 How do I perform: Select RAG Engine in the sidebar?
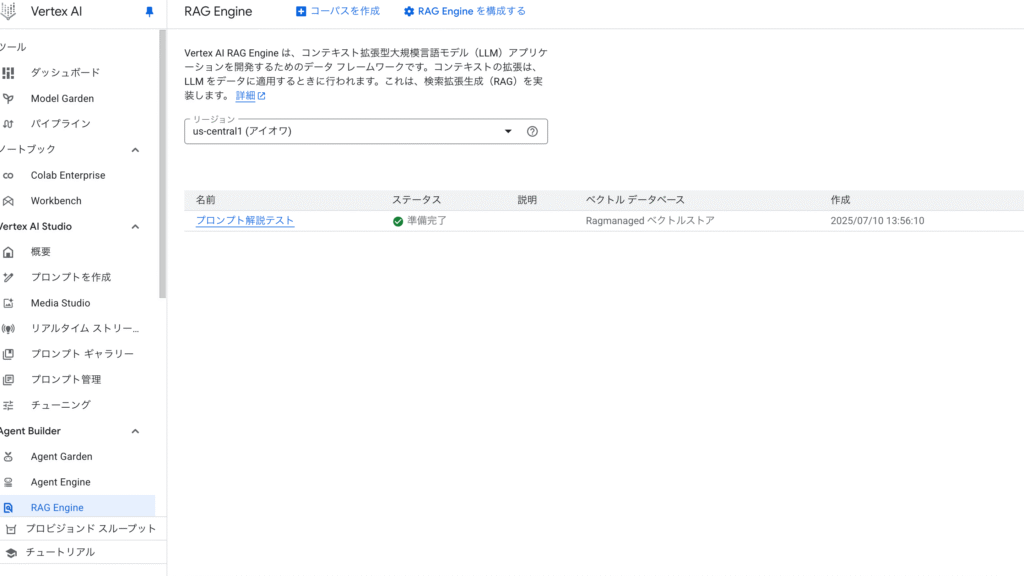click(x=57, y=507)
